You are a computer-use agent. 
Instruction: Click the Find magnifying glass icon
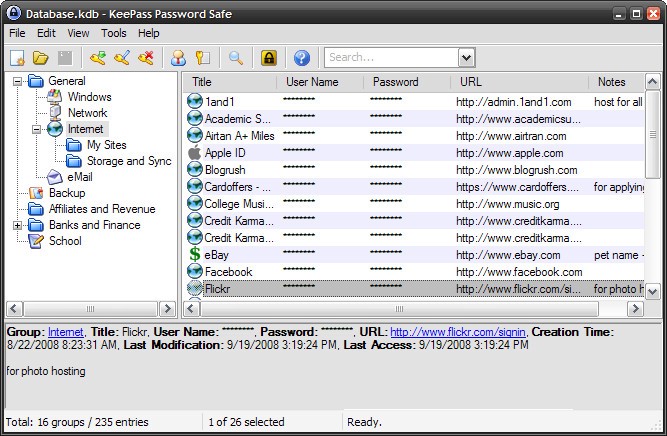(236, 58)
